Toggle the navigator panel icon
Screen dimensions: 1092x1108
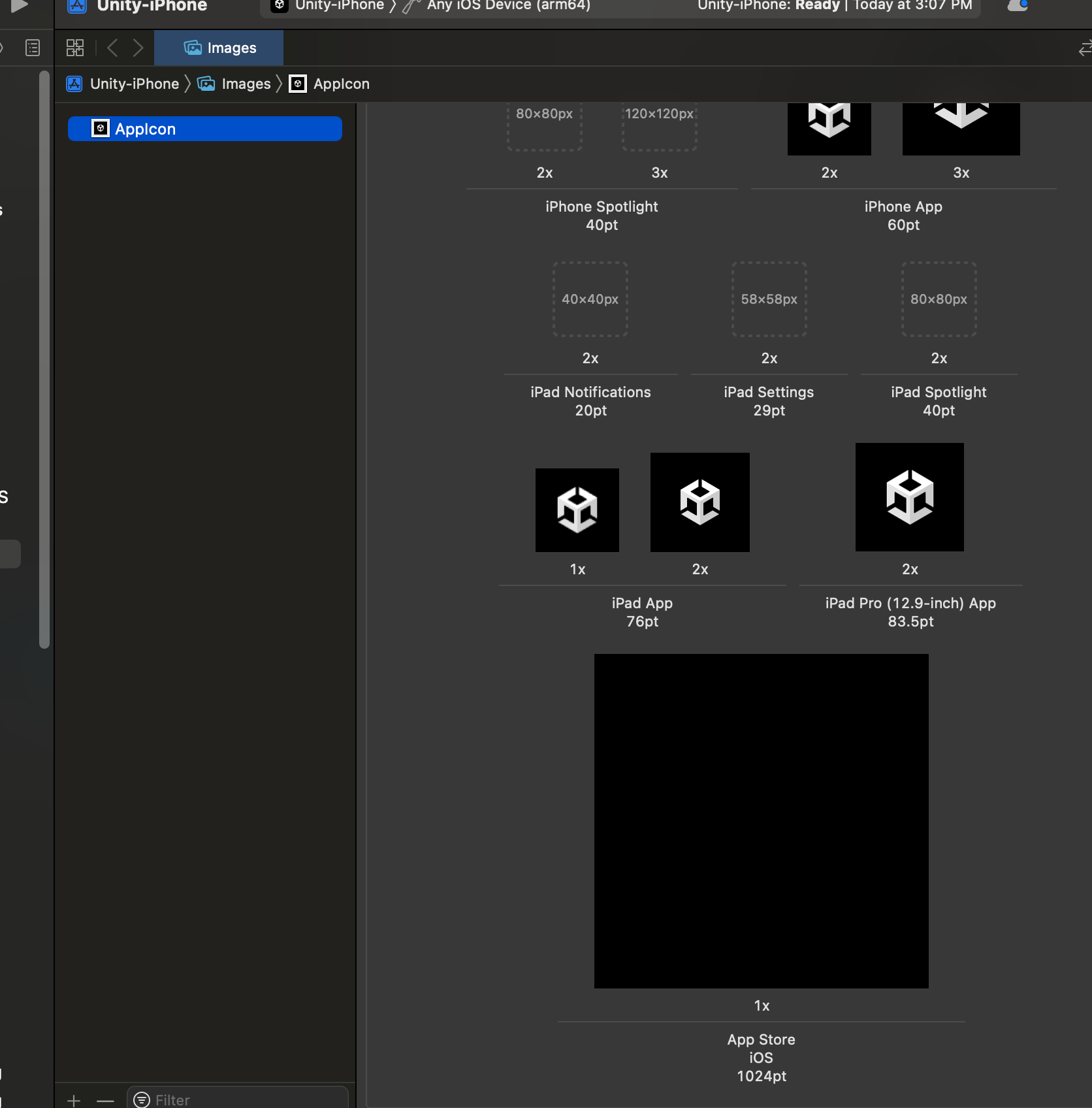tap(33, 48)
